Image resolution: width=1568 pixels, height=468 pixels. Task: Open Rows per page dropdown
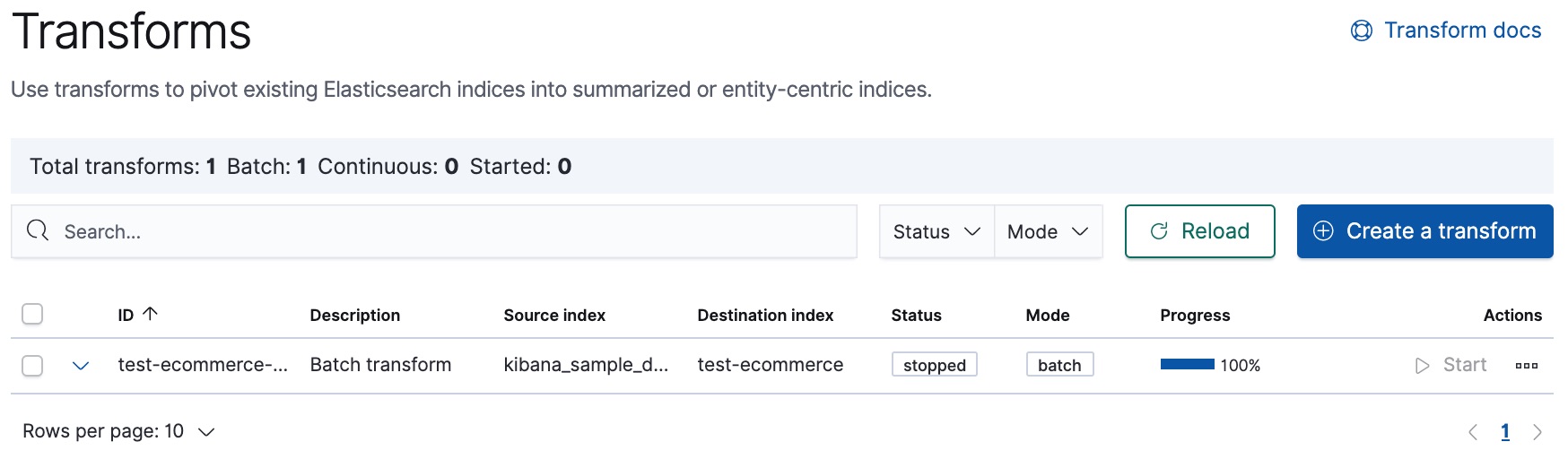(x=118, y=431)
